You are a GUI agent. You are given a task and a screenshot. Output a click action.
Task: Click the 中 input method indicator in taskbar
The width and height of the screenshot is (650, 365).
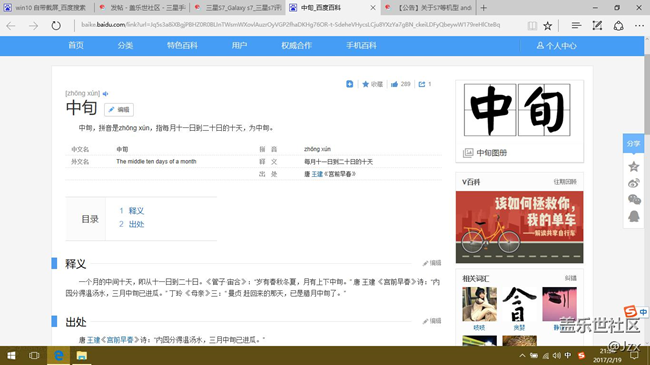pyautogui.click(x=568, y=355)
